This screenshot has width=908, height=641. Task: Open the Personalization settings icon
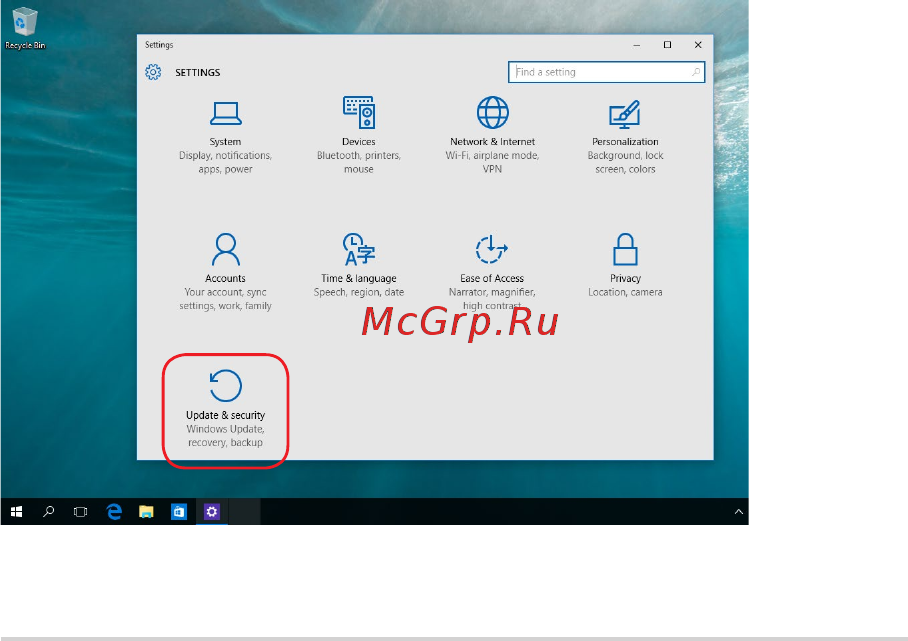[x=624, y=114]
